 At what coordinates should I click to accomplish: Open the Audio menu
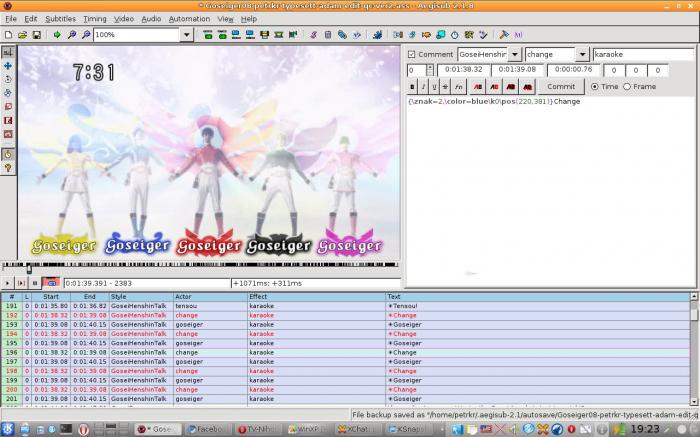[x=151, y=19]
